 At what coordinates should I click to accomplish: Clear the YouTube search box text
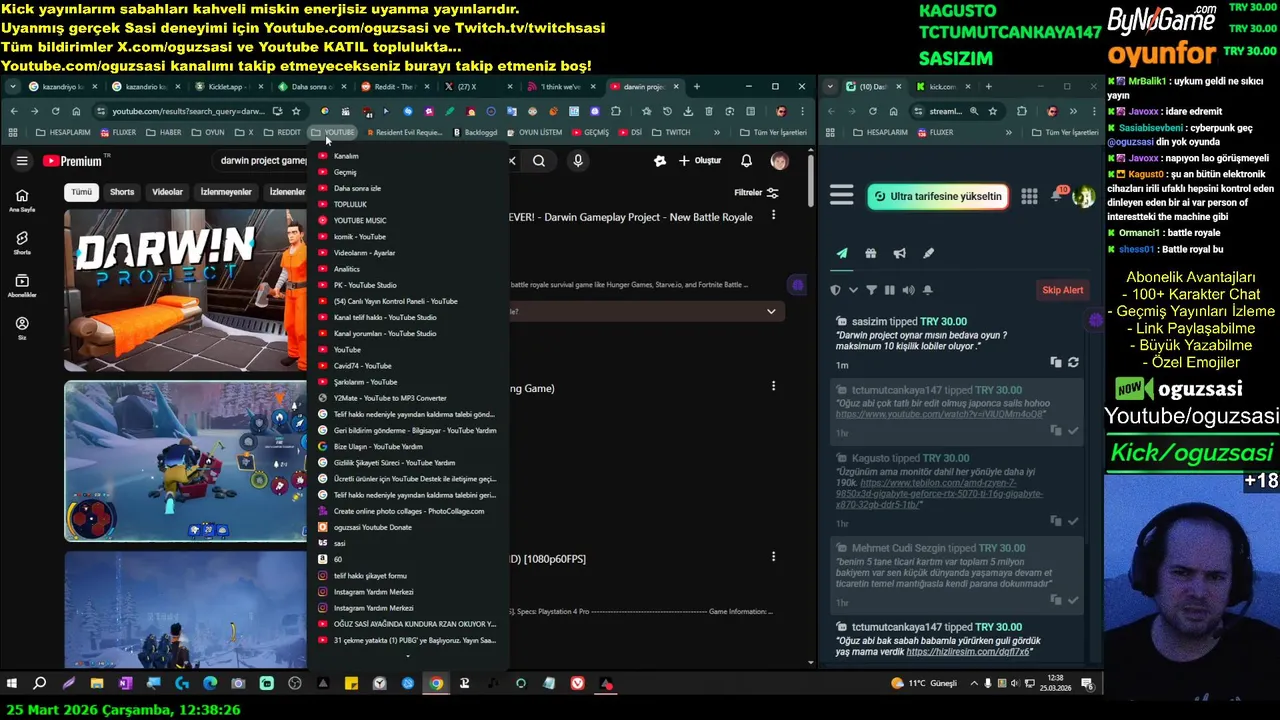pos(512,161)
